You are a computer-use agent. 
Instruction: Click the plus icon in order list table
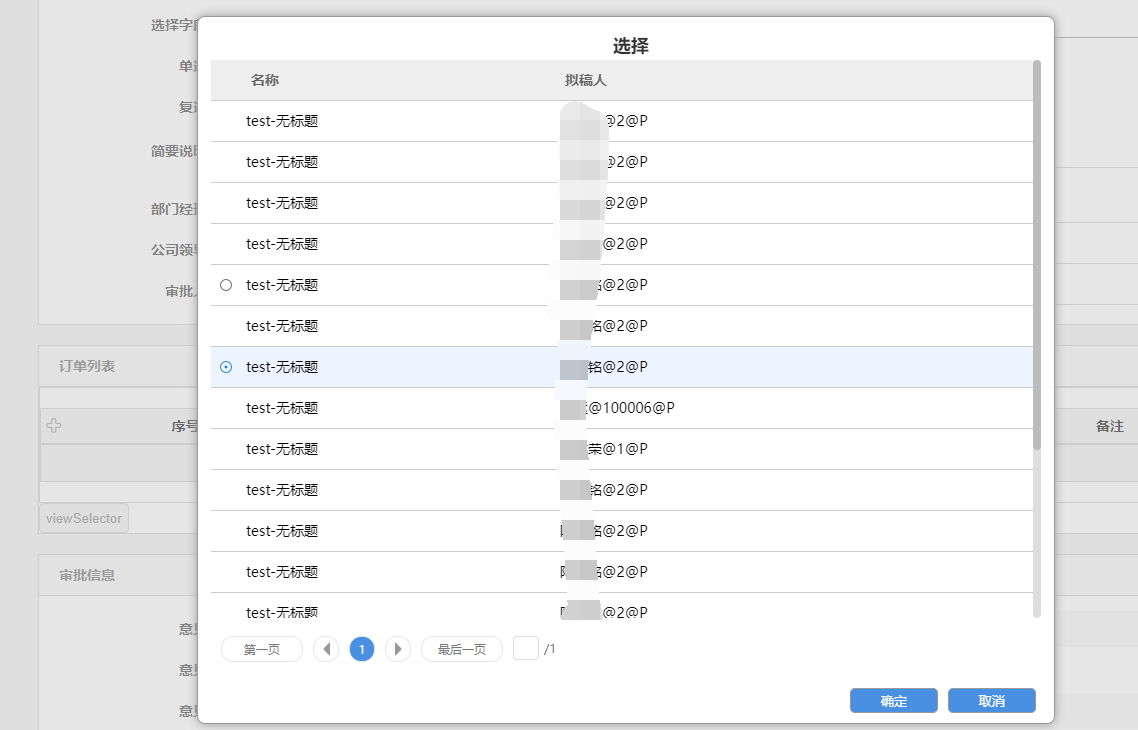tap(54, 426)
